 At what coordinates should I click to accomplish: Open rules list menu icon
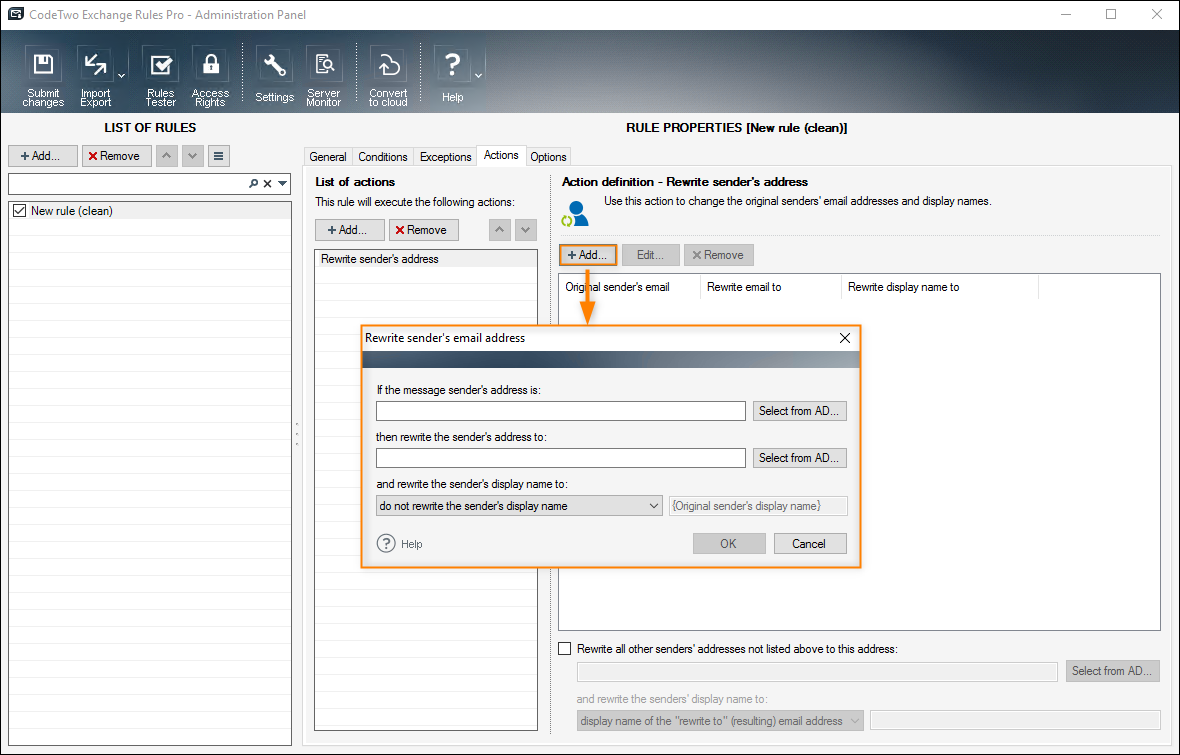point(218,156)
